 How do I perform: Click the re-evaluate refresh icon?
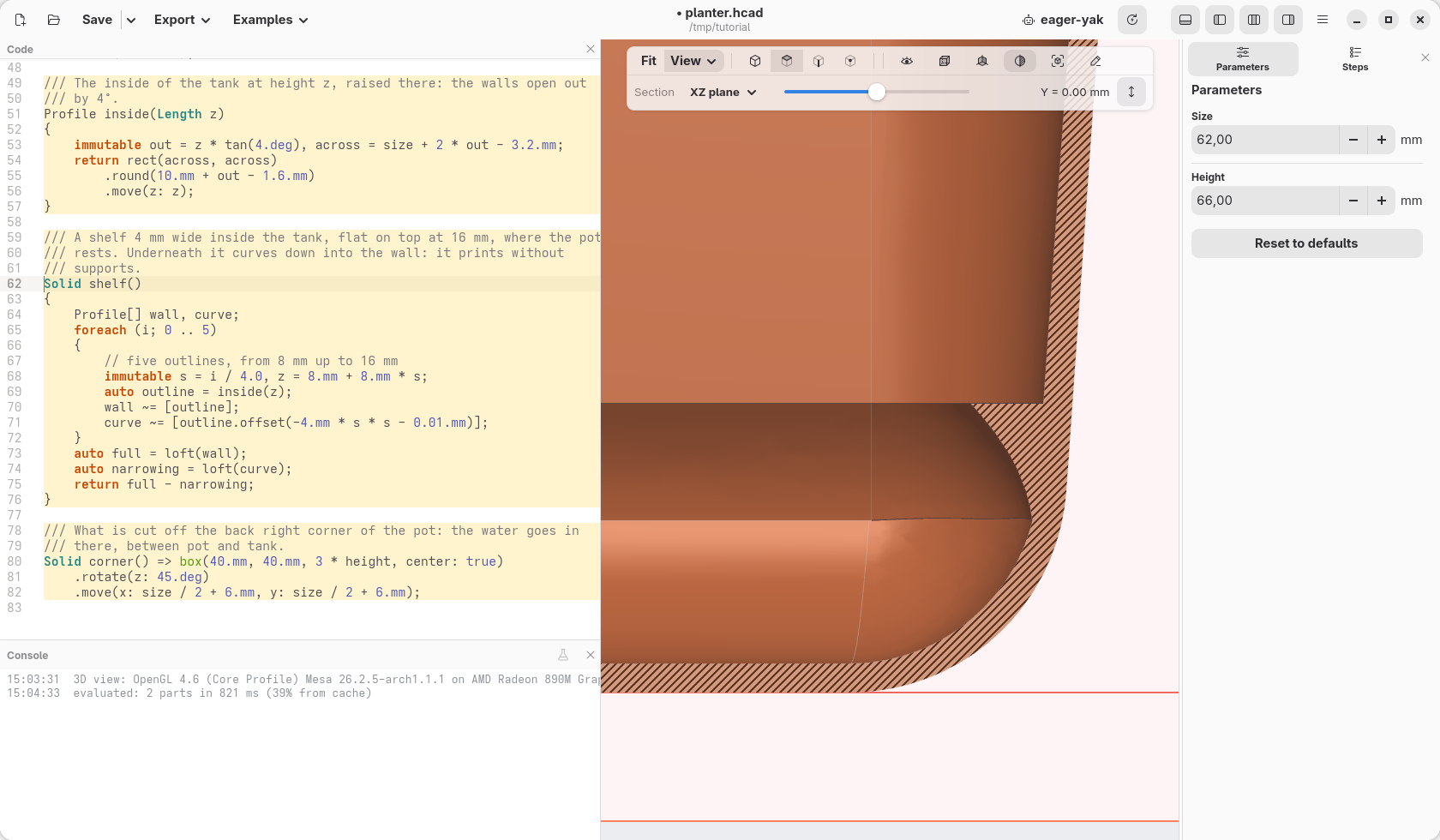click(x=1132, y=20)
